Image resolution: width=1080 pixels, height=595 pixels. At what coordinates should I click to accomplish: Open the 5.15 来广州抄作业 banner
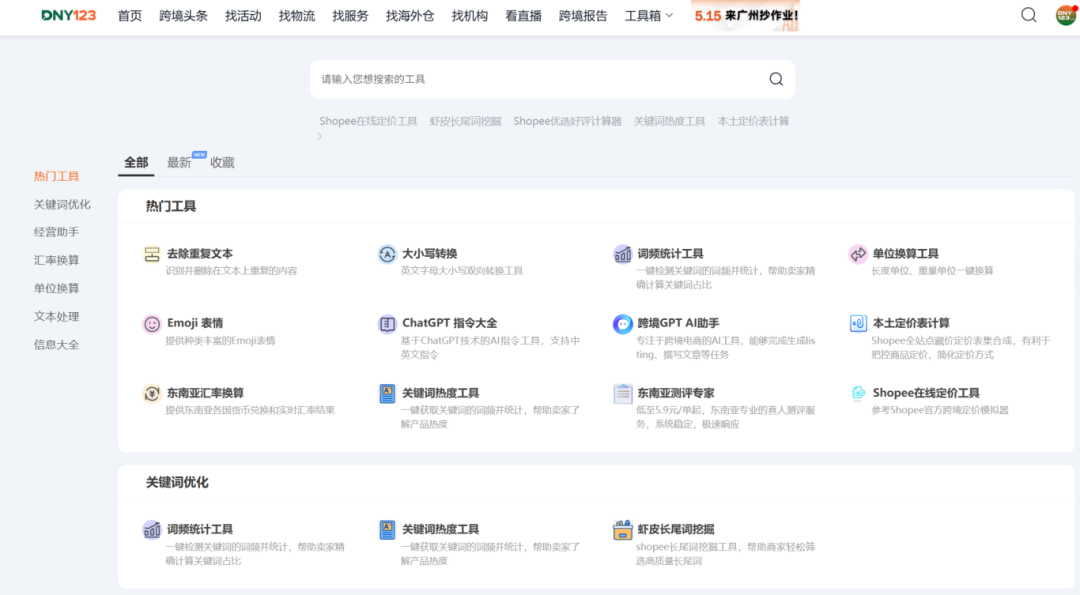coord(747,16)
